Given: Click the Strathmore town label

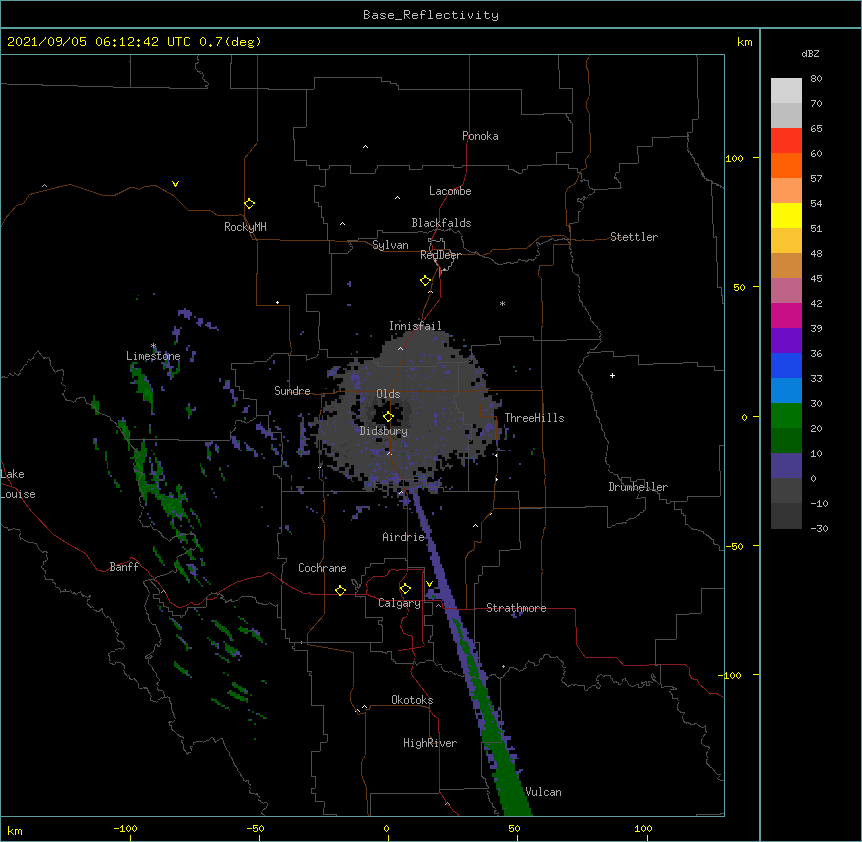Looking at the screenshot, I should point(516,608).
